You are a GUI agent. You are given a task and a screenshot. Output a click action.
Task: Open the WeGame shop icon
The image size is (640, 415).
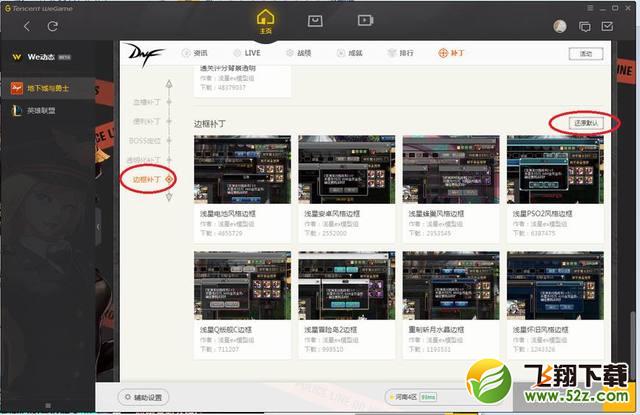pos(315,20)
